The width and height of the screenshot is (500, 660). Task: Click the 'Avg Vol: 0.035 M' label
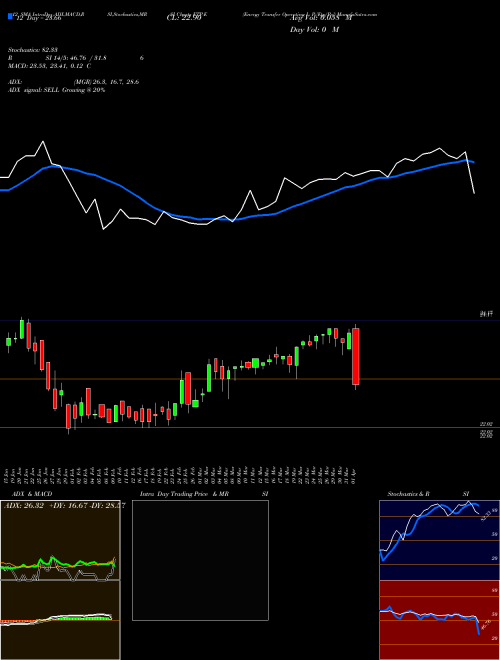[321, 19]
